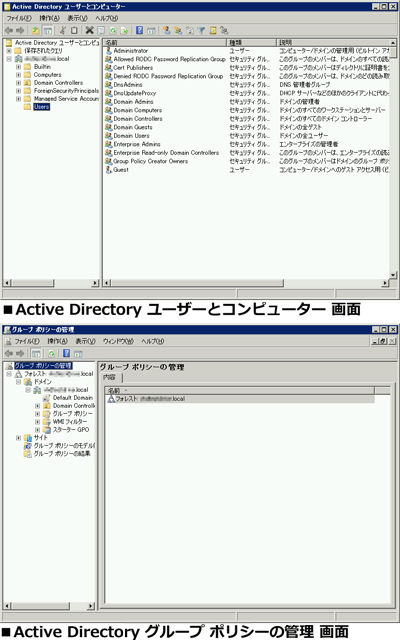The height and width of the screenshot is (640, 400).
Task: Select the Enterprise Admins group row
Action: tap(247, 144)
